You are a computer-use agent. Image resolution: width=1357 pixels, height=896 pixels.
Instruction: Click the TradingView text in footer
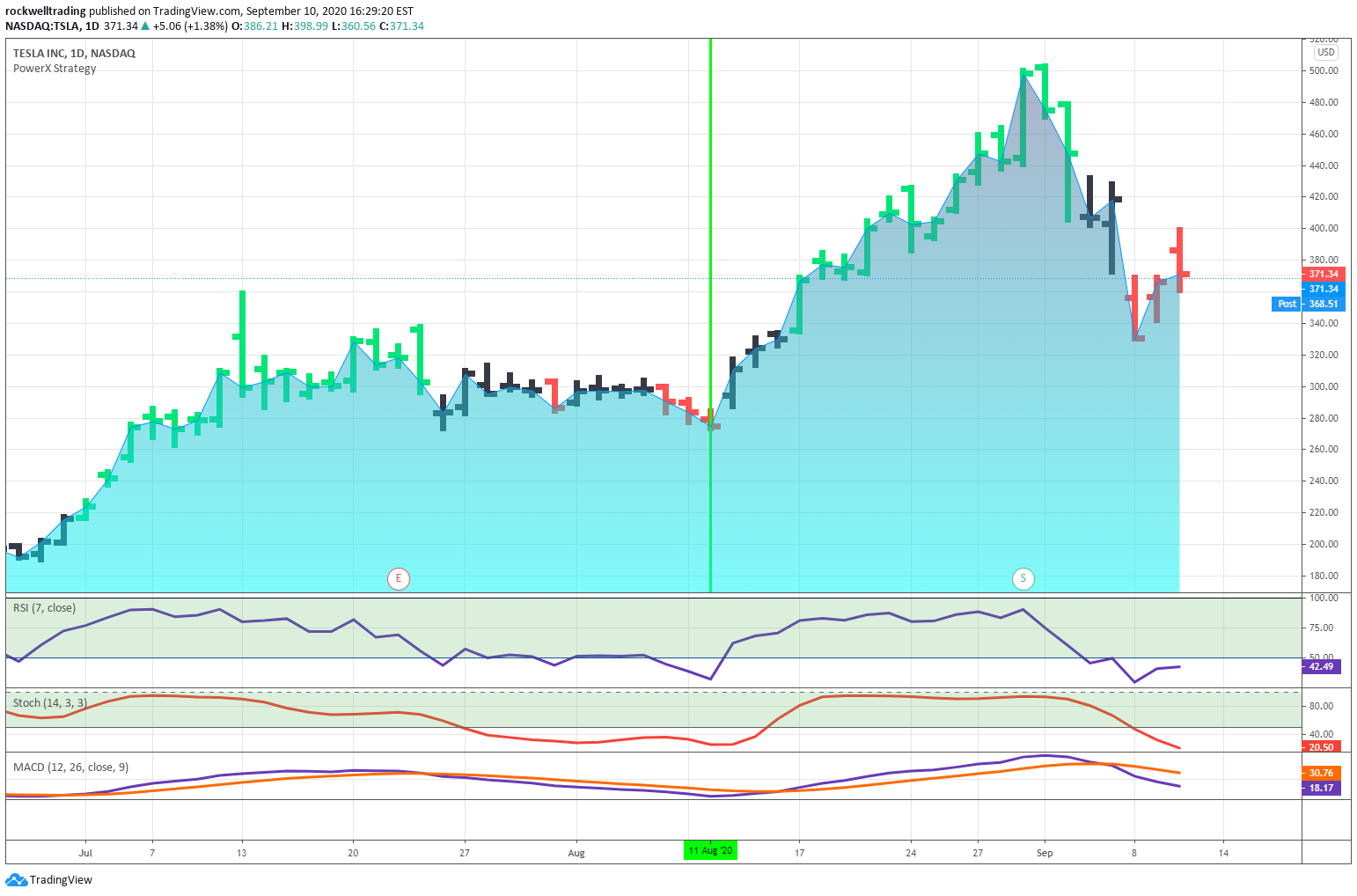tap(61, 880)
